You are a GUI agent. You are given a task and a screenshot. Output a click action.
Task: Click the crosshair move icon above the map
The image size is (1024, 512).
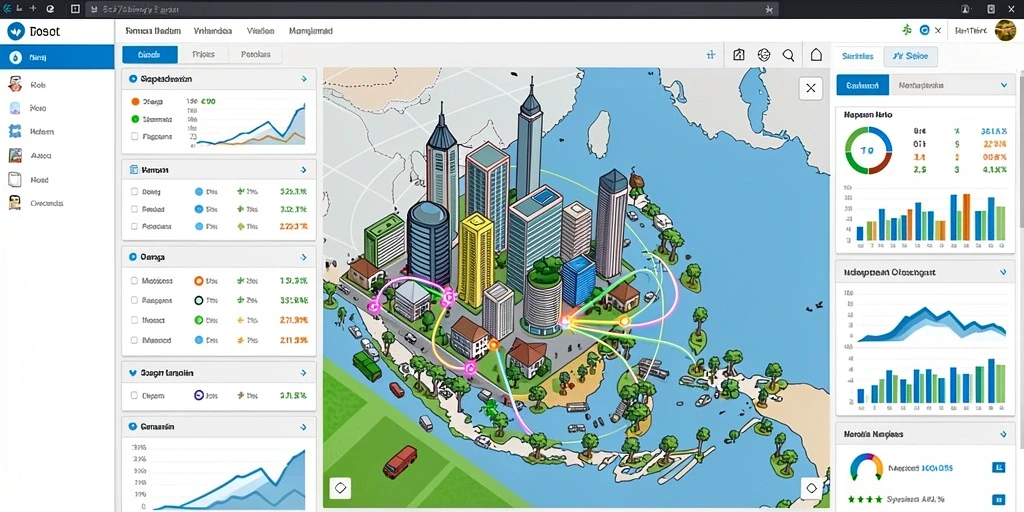[711, 56]
